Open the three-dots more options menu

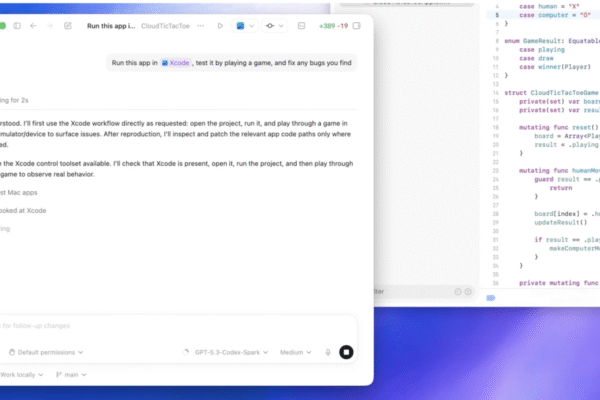tap(201, 26)
